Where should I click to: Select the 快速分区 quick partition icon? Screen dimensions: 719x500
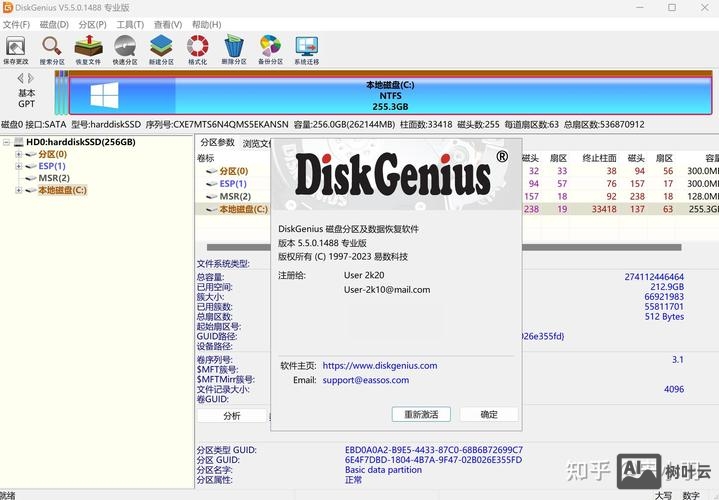point(125,50)
